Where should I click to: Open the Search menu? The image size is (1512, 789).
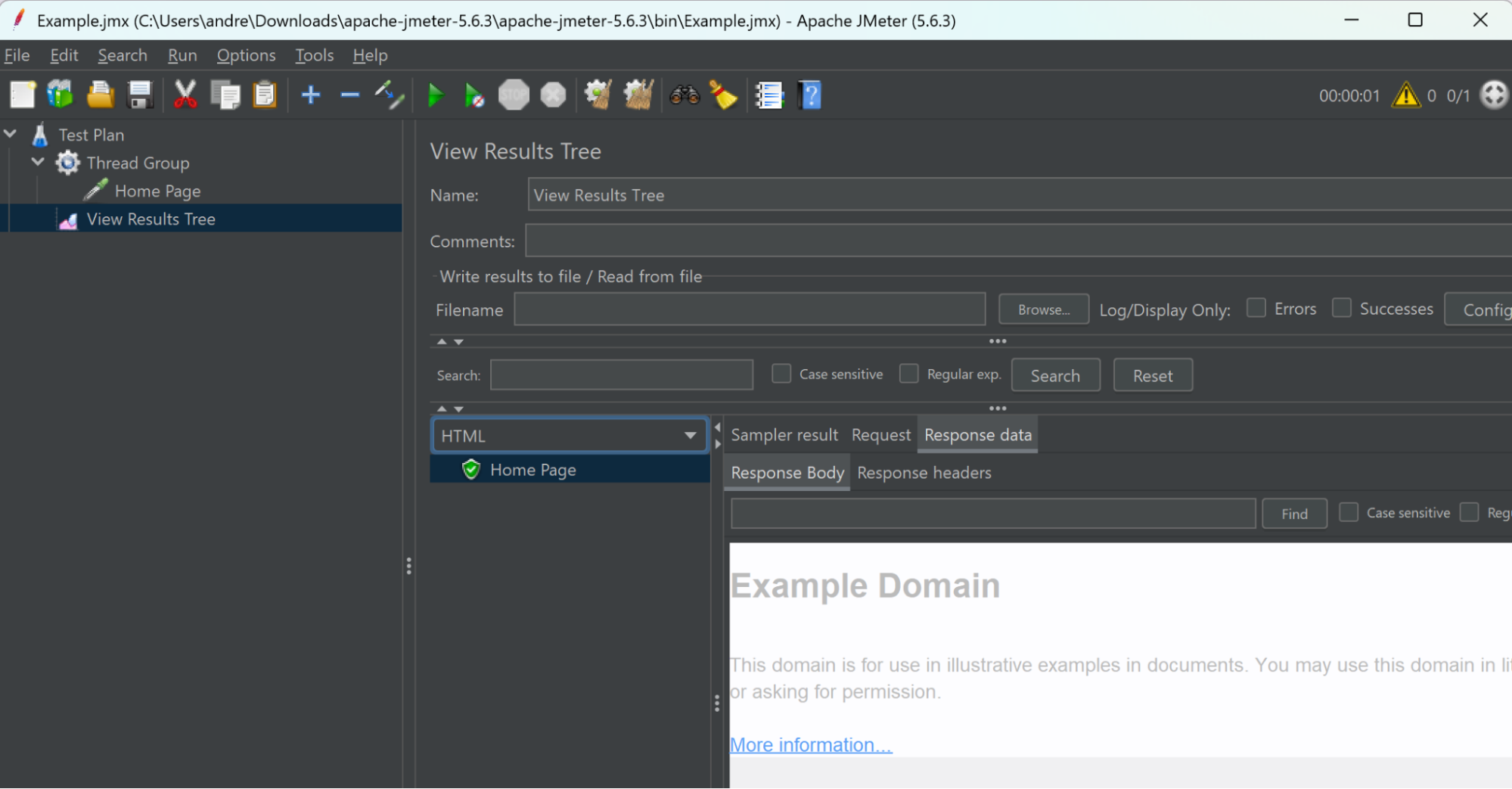[x=123, y=55]
